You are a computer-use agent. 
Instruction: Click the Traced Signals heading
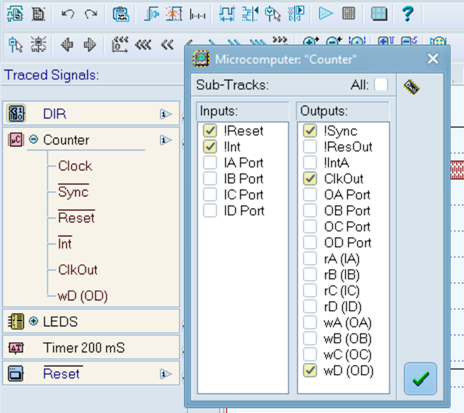pos(51,75)
